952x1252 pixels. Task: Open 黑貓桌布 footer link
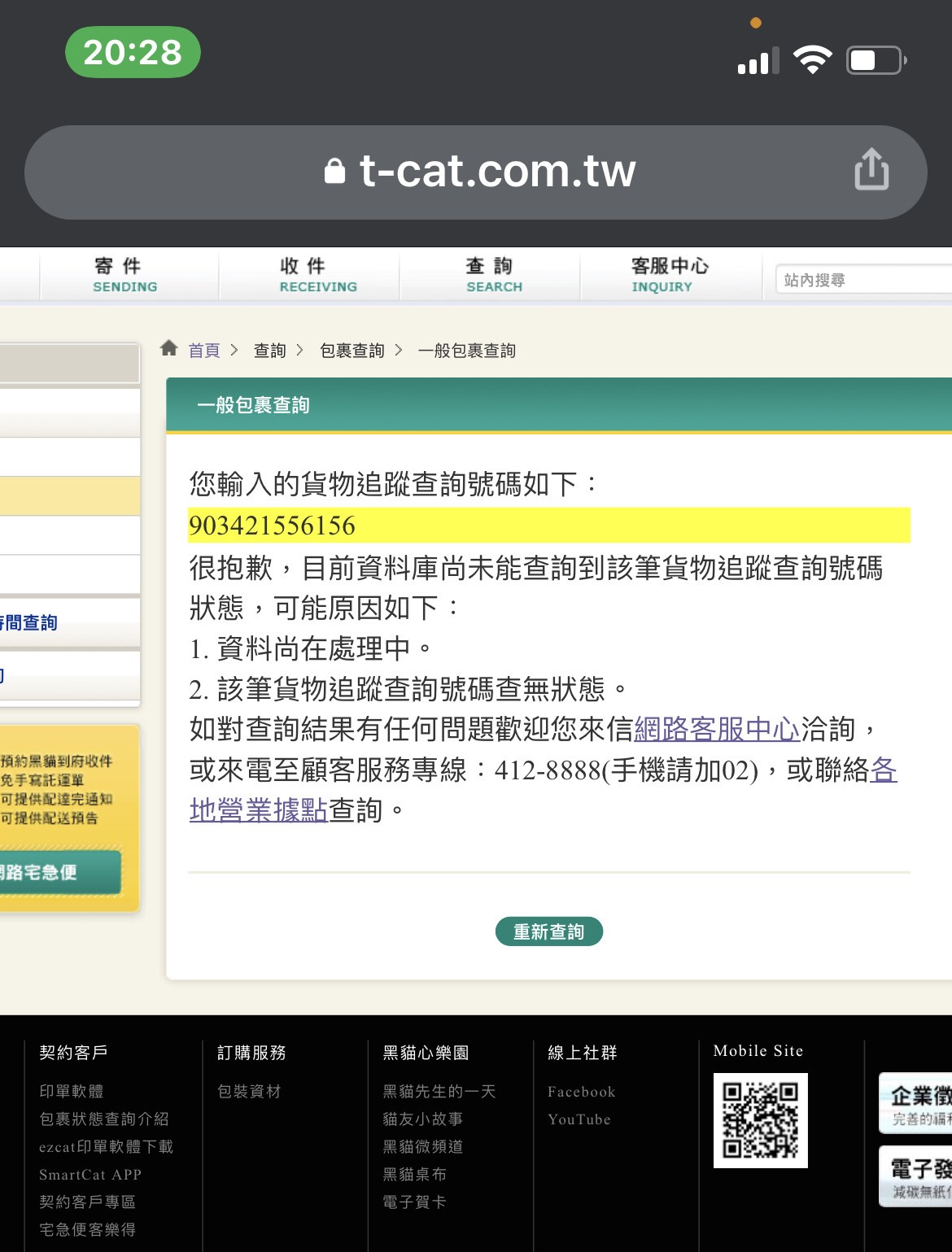click(415, 1174)
